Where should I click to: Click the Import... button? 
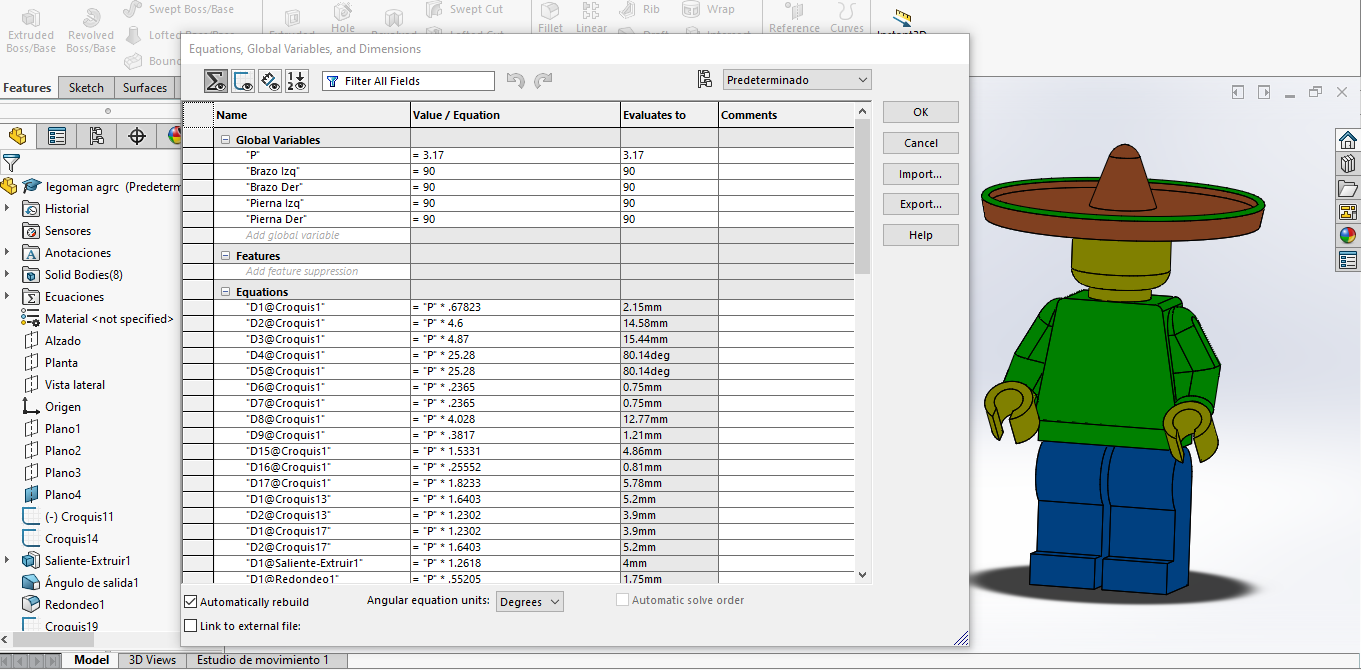click(921, 174)
